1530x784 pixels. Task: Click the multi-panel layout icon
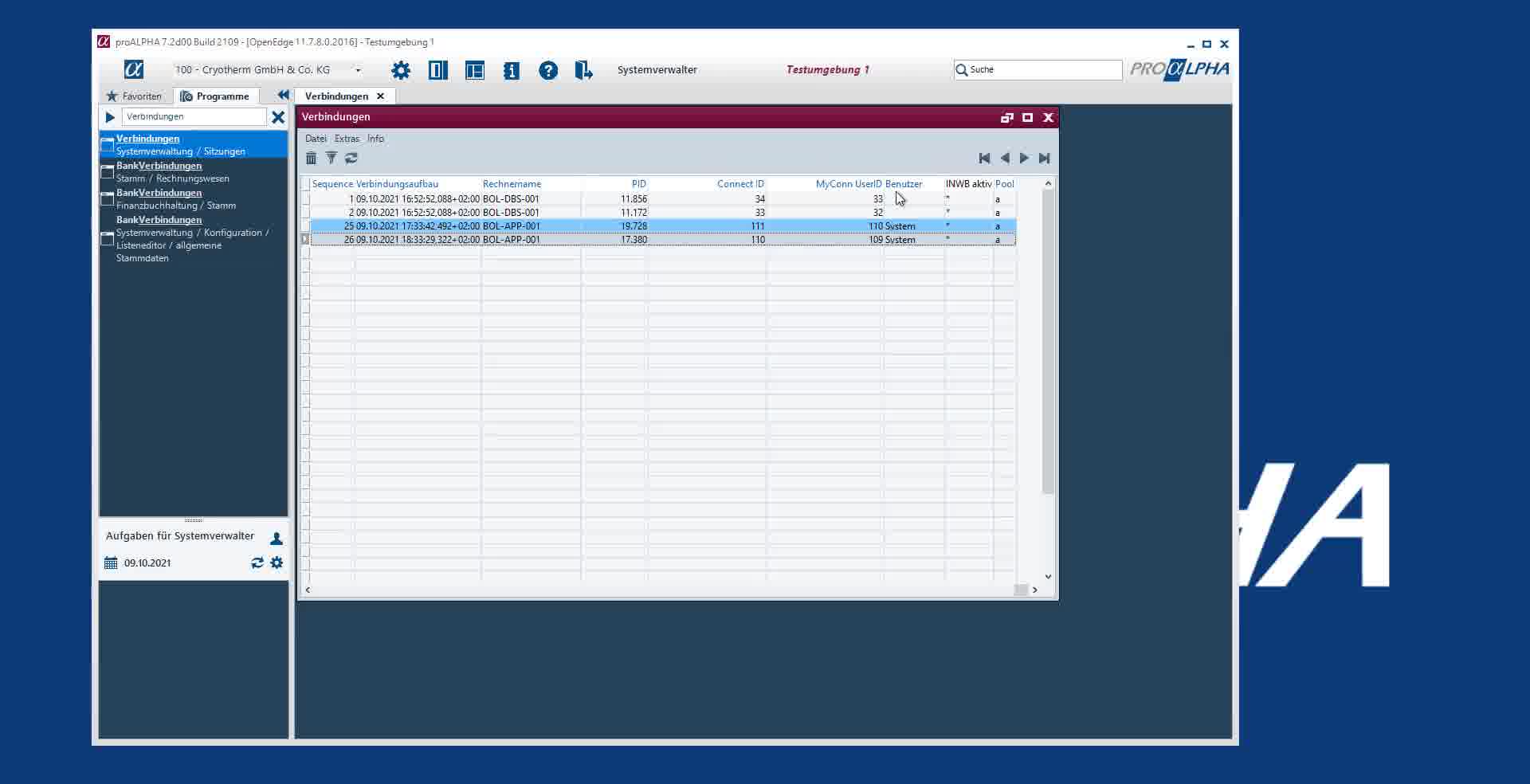475,70
